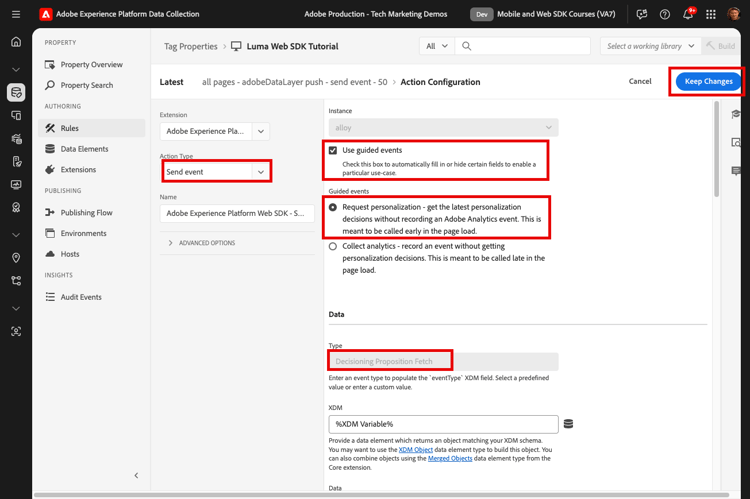Click the action Name input field
The height and width of the screenshot is (499, 750).
point(237,213)
